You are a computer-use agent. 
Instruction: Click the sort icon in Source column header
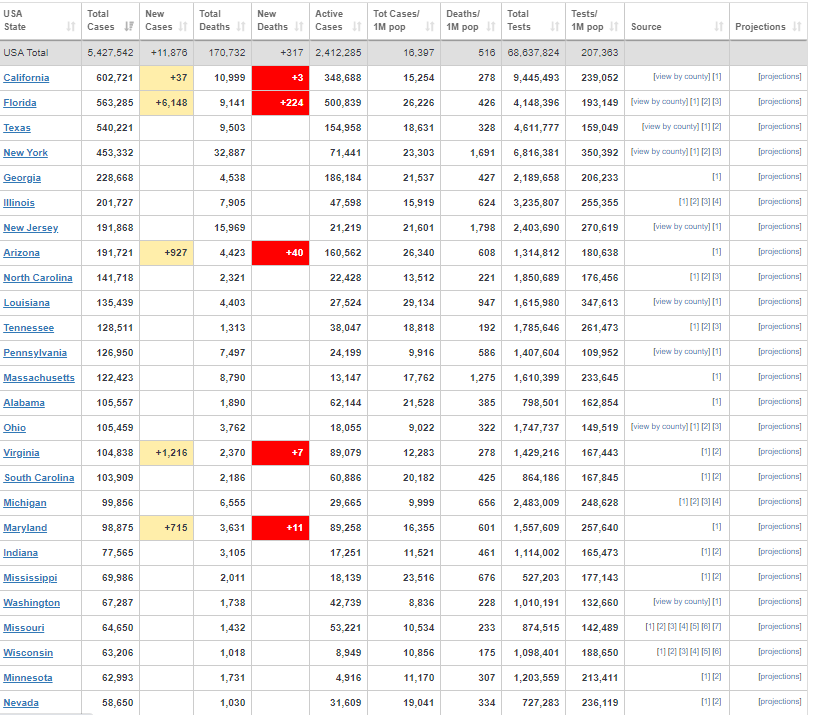718,27
